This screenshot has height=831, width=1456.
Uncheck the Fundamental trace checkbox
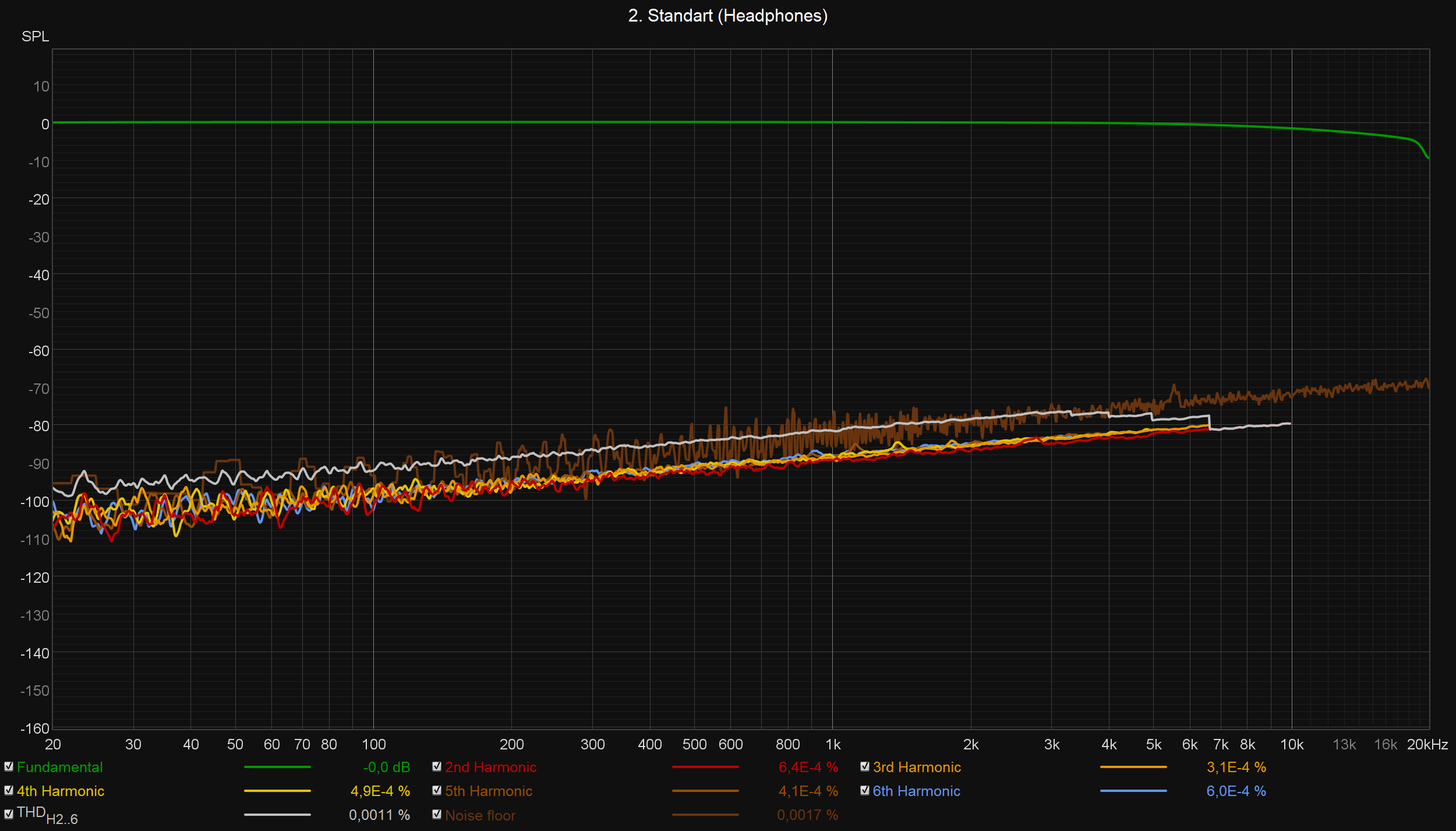tap(9, 767)
